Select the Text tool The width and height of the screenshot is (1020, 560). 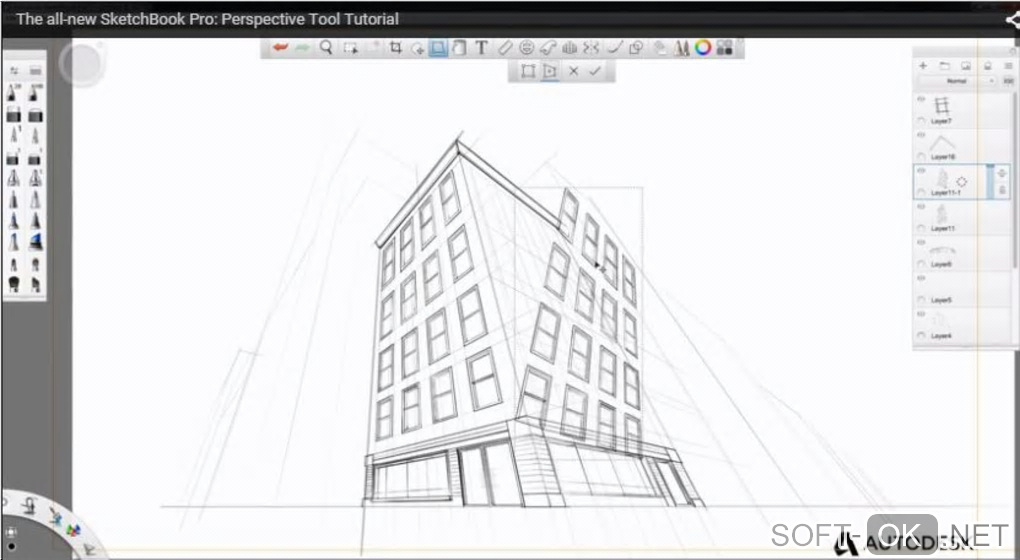[x=481, y=47]
